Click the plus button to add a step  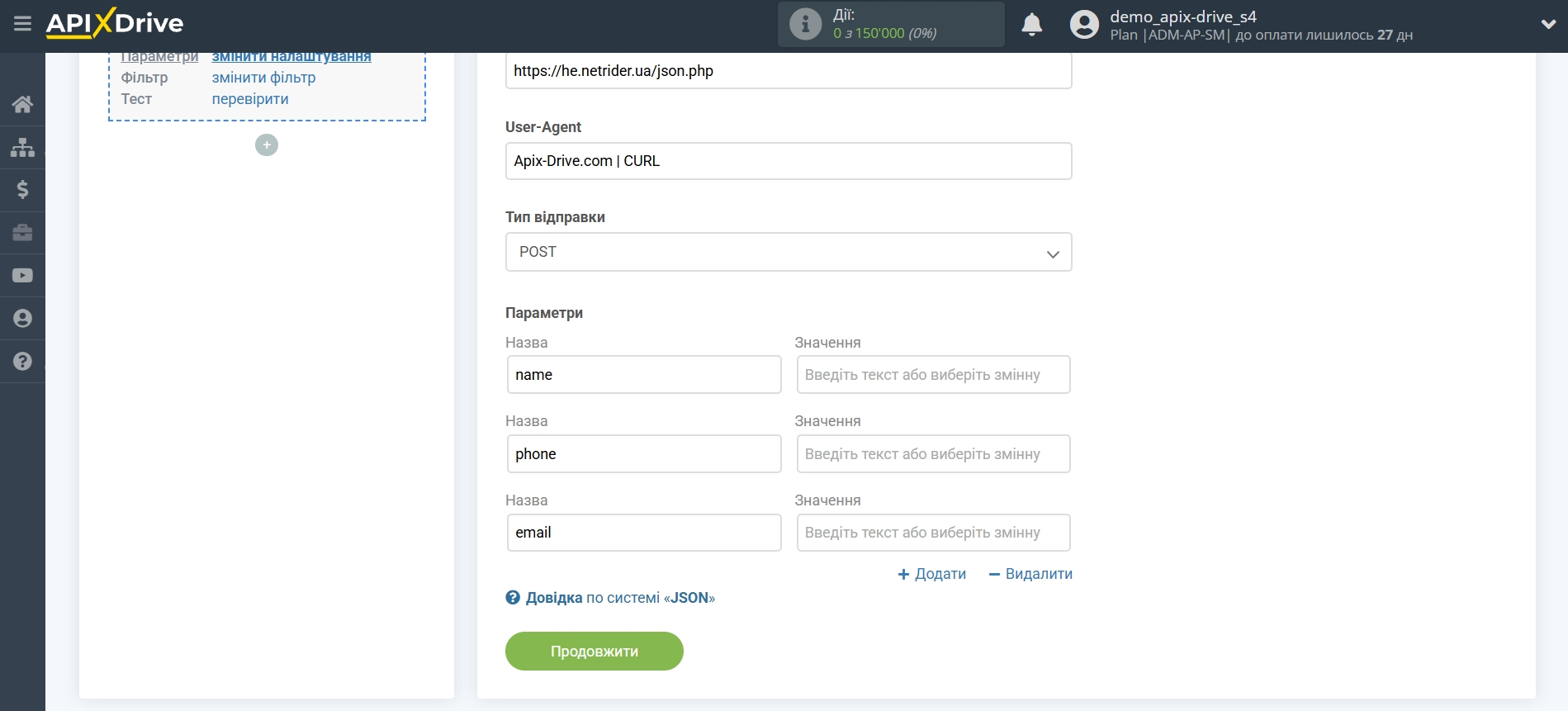tap(267, 145)
